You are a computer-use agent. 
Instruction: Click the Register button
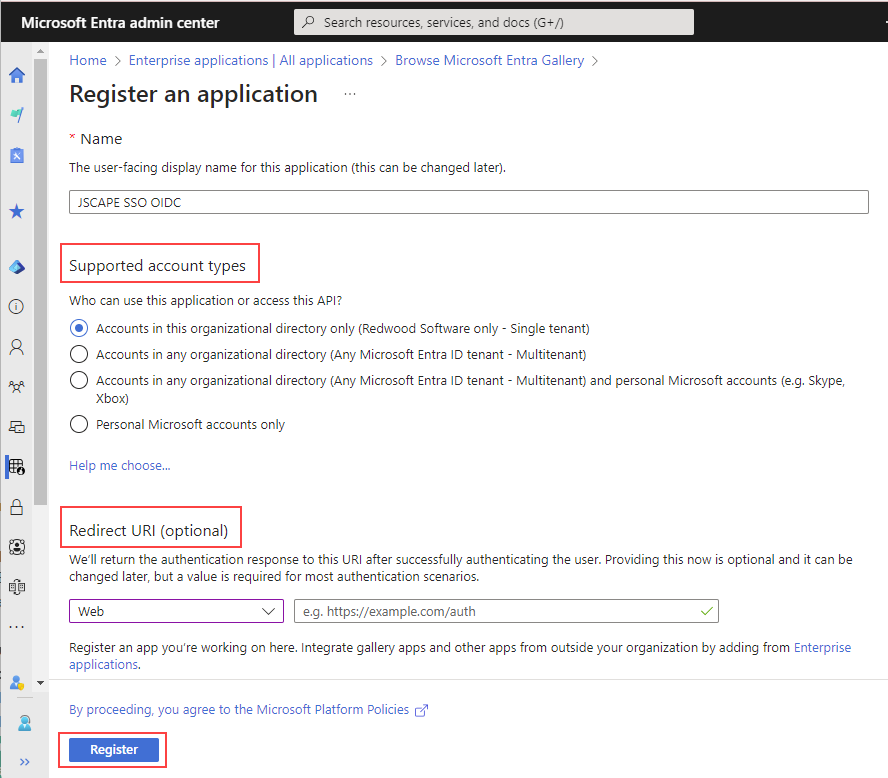point(114,749)
